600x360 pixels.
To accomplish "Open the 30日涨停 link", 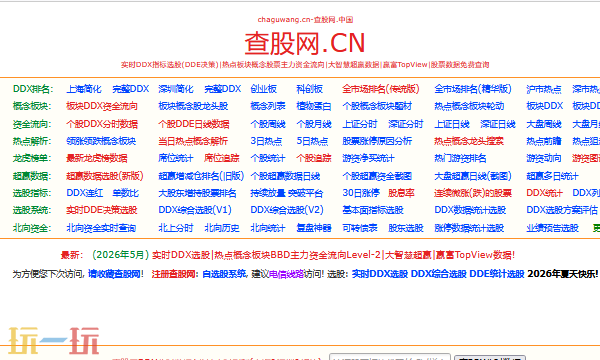I will [x=361, y=193].
